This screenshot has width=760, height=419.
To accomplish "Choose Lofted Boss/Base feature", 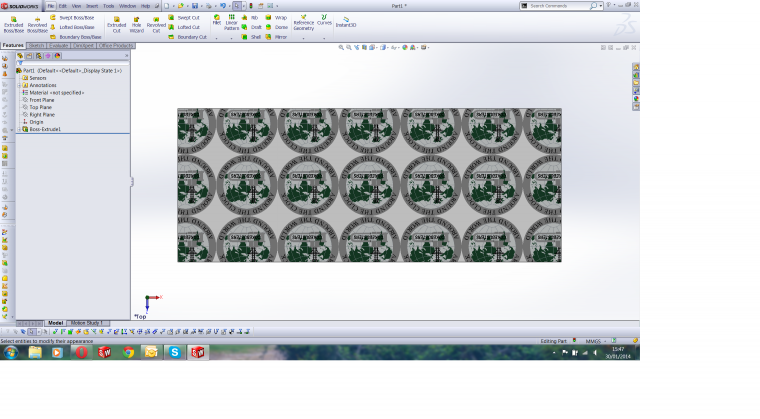I will point(72,27).
